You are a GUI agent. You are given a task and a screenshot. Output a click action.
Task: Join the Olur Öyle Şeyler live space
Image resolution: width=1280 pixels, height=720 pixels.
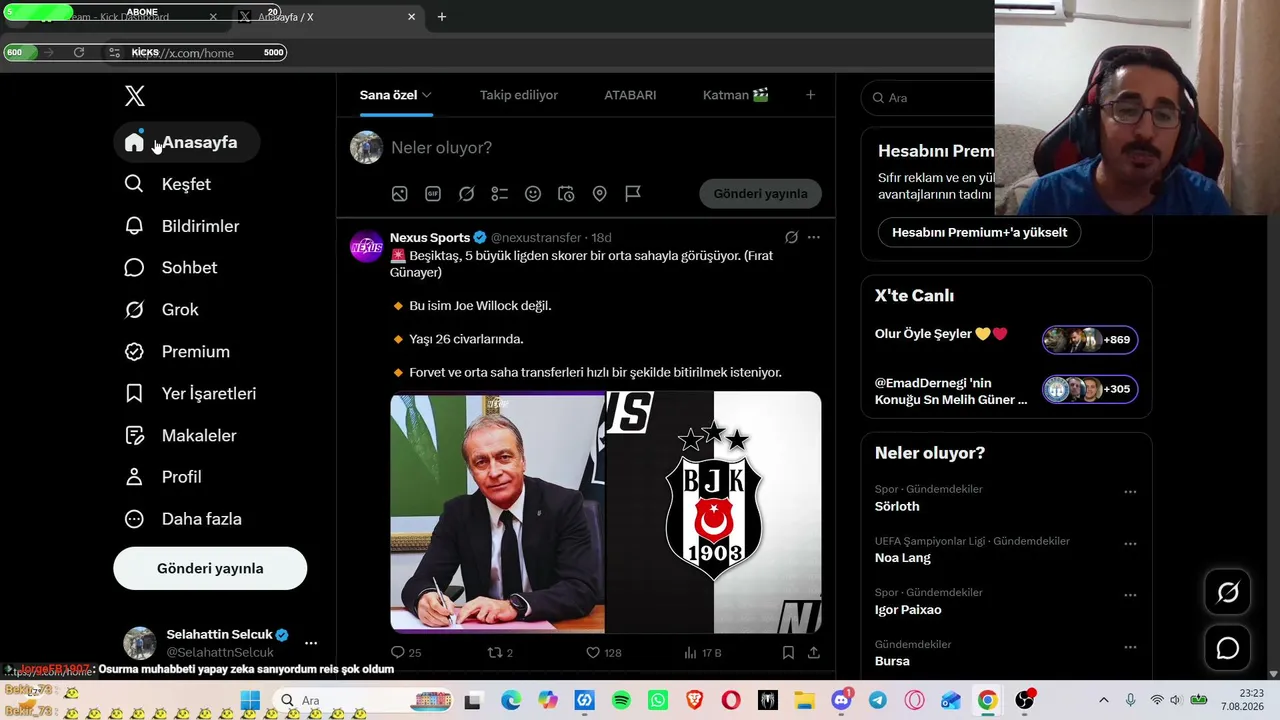pos(1006,339)
